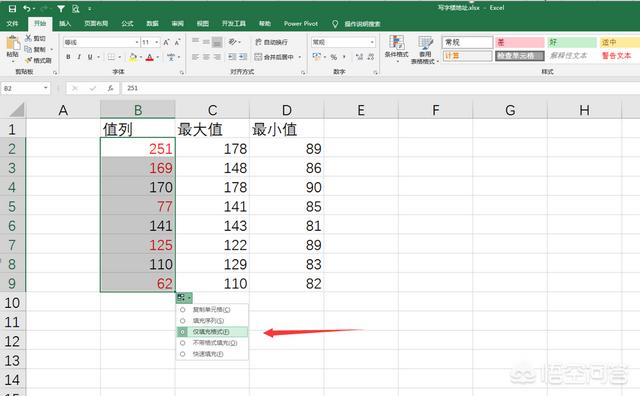This screenshot has height=396, width=640.
Task: Click the Increase Decimal icon
Action: [359, 57]
